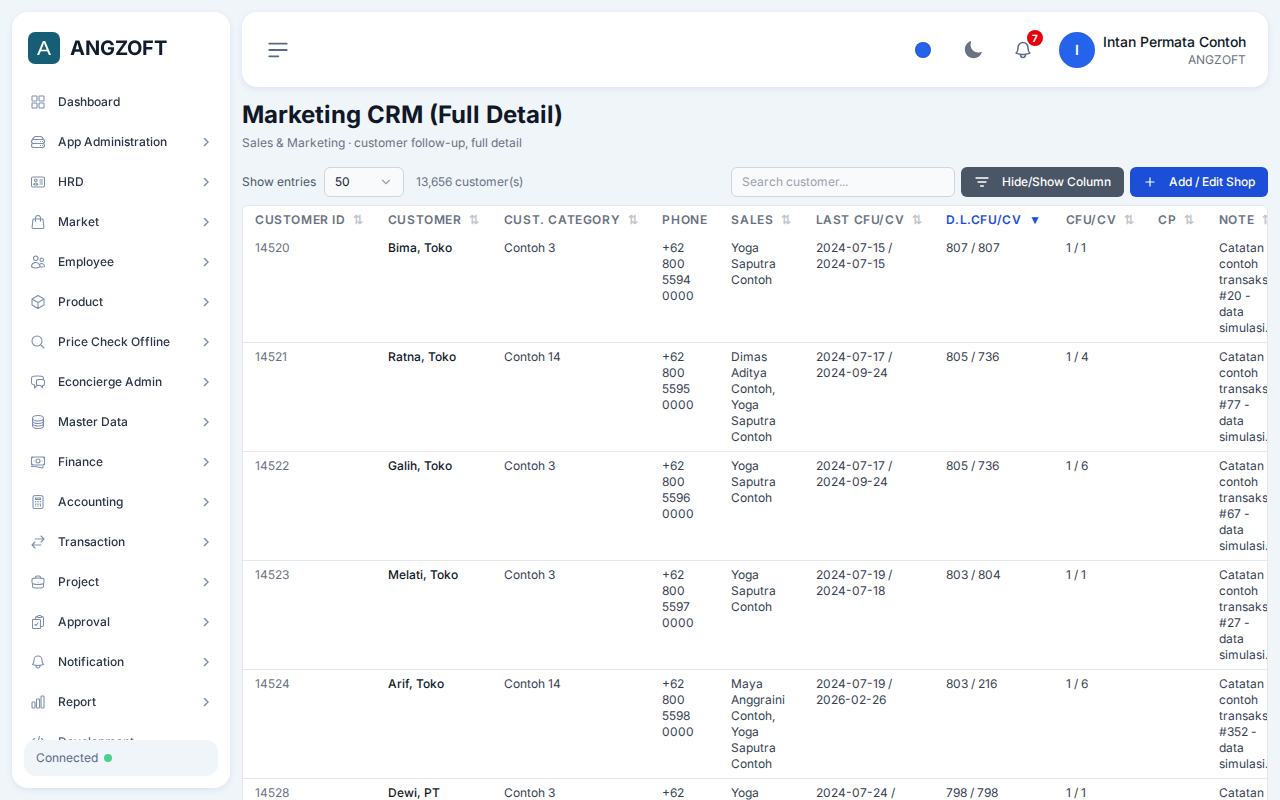Screen dimensions: 1280x800
Task: Open the Show entries dropdown
Action: click(x=364, y=182)
